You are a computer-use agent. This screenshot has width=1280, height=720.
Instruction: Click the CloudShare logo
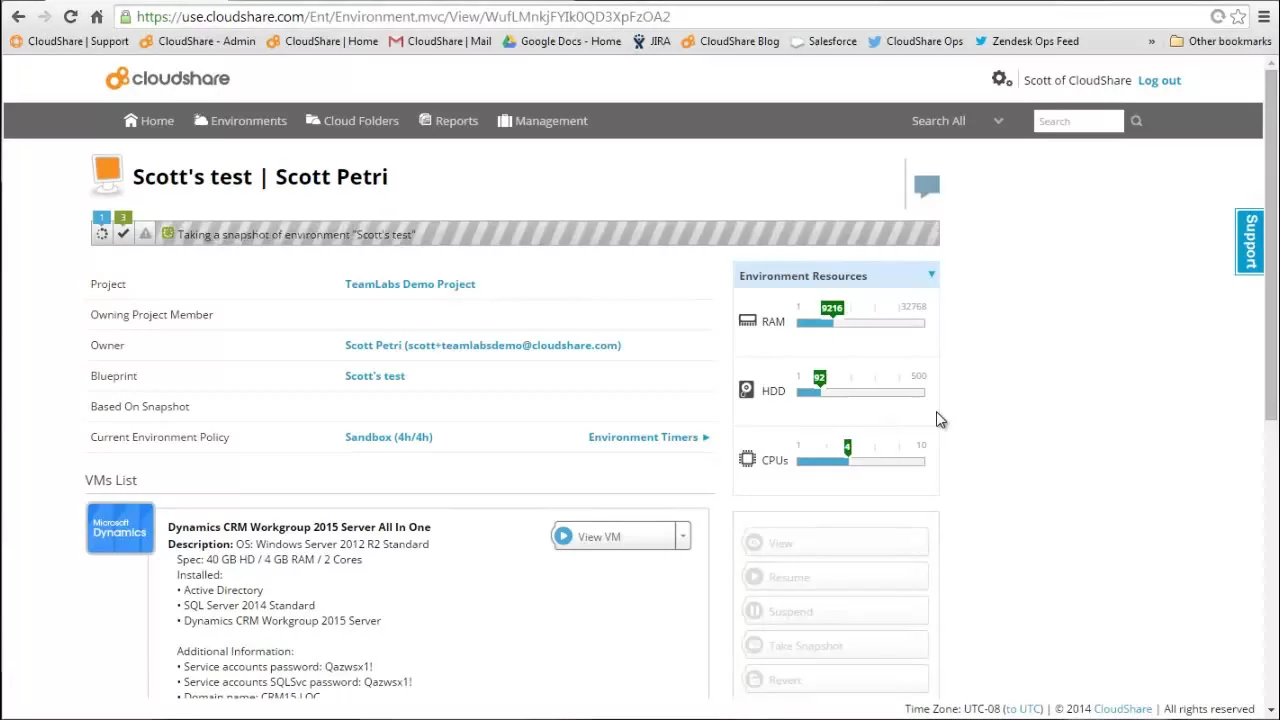(x=168, y=78)
